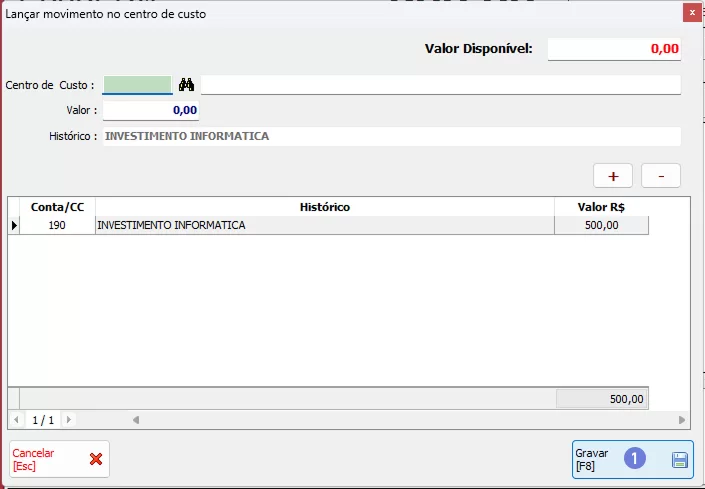
Task: Go to the previous record in pager
Action: pos(17,420)
